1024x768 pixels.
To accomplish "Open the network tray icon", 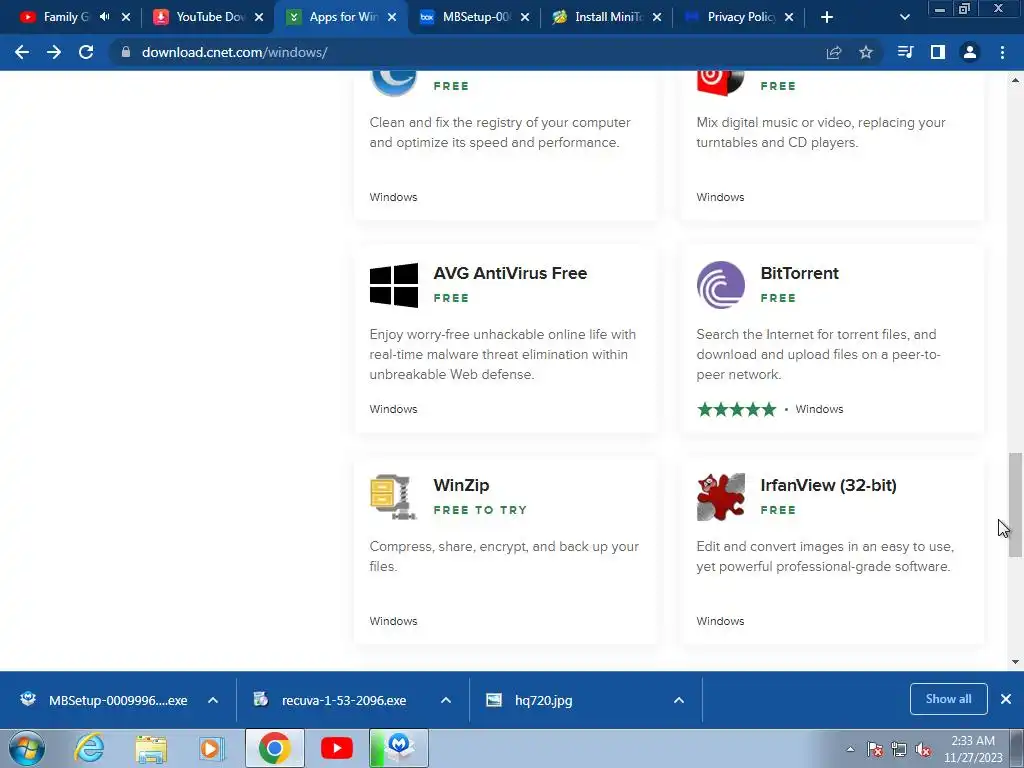I will click(899, 749).
